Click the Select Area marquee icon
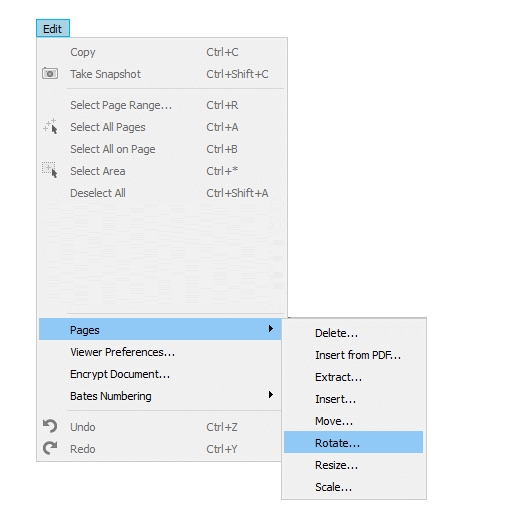510x507 pixels. (x=50, y=170)
